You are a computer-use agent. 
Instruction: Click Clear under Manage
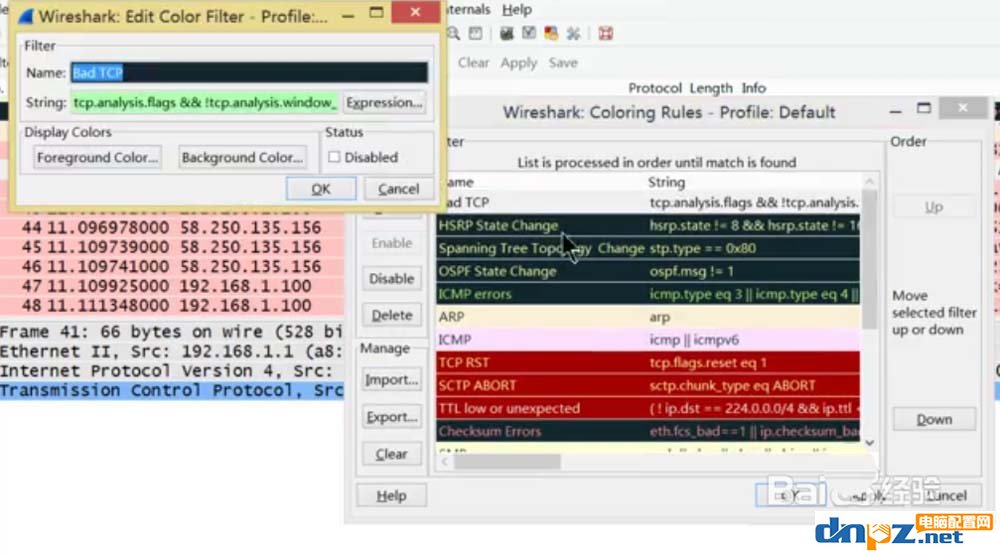pyautogui.click(x=392, y=454)
